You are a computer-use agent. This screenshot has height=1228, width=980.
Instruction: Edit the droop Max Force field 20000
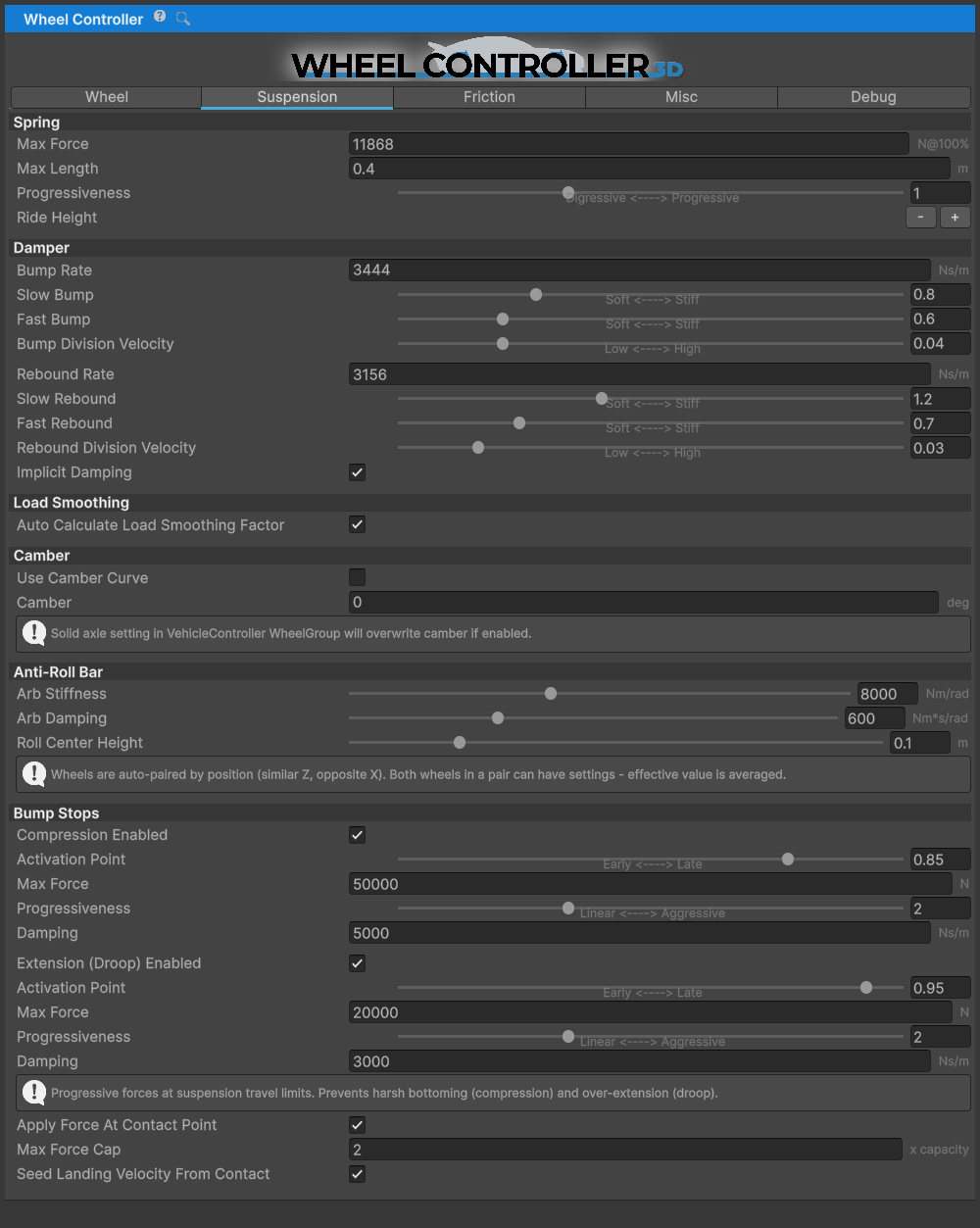click(x=651, y=1012)
